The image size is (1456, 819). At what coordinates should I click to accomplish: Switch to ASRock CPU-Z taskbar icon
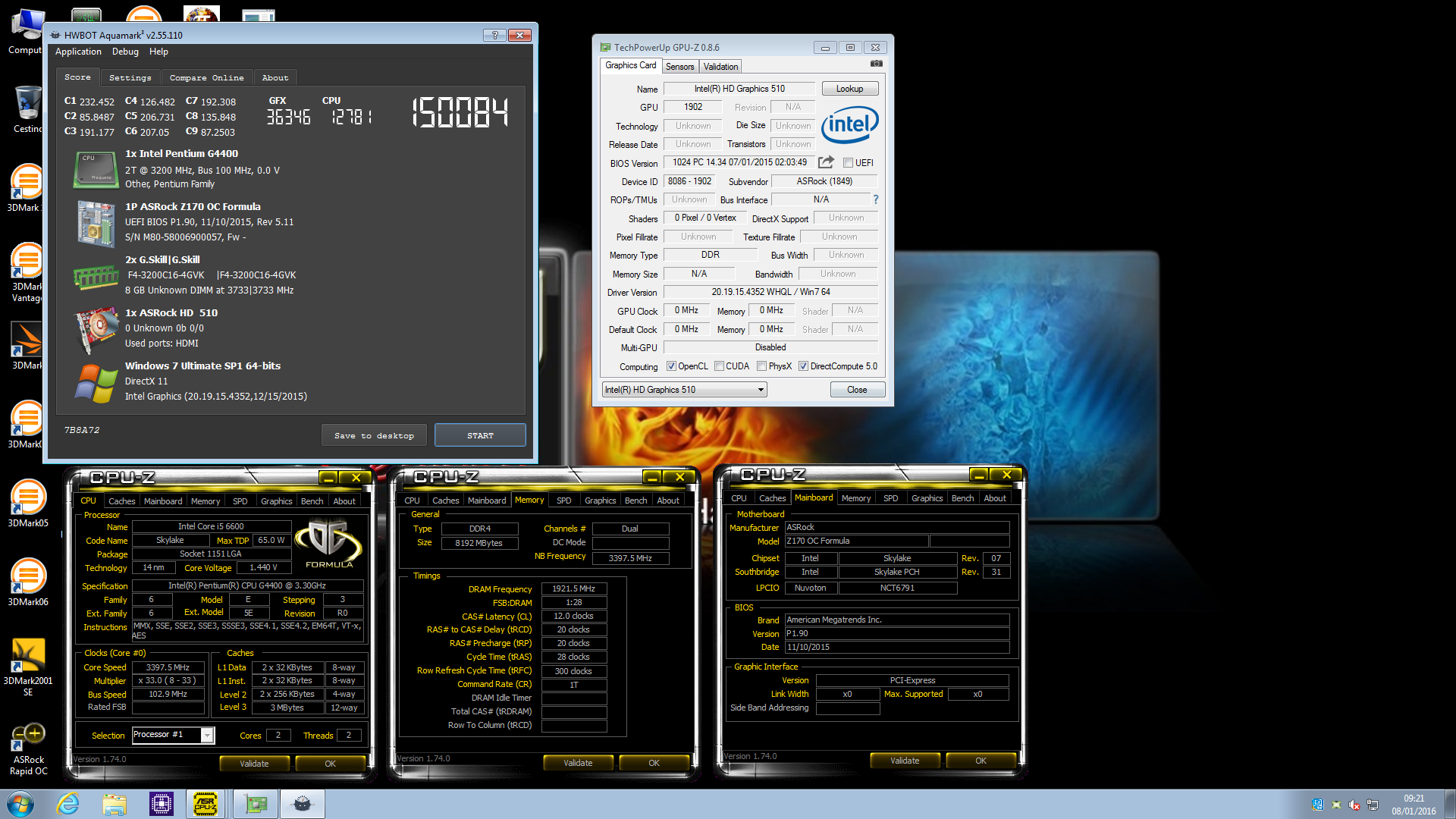click(x=206, y=804)
